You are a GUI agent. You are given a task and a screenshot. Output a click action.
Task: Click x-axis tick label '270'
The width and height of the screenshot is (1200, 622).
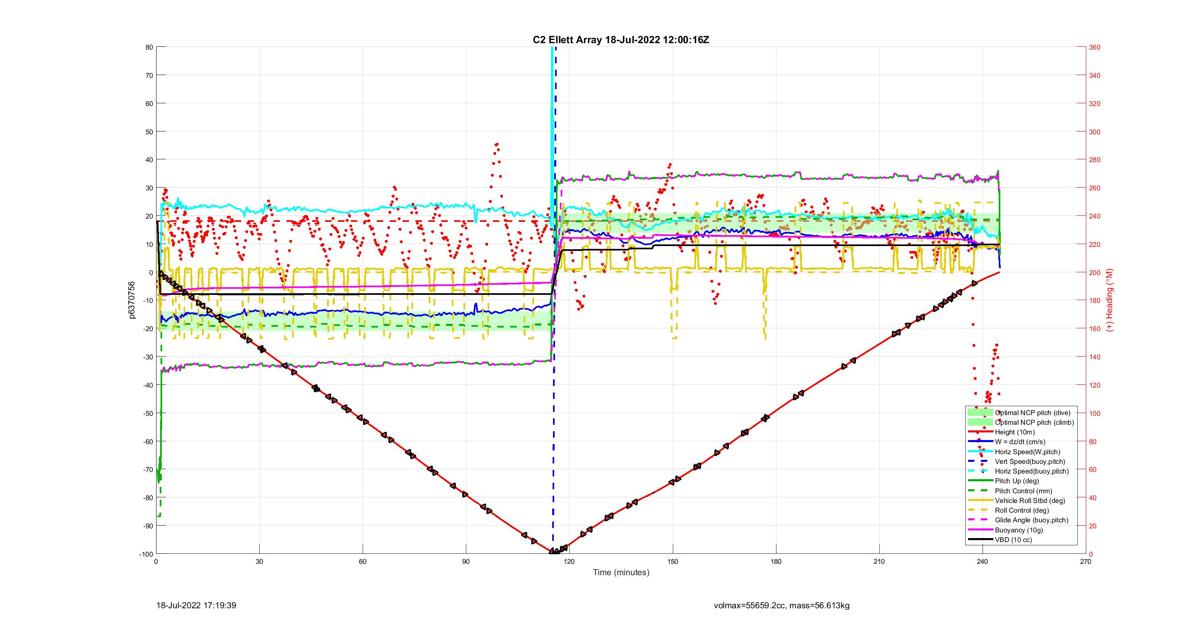1085,562
